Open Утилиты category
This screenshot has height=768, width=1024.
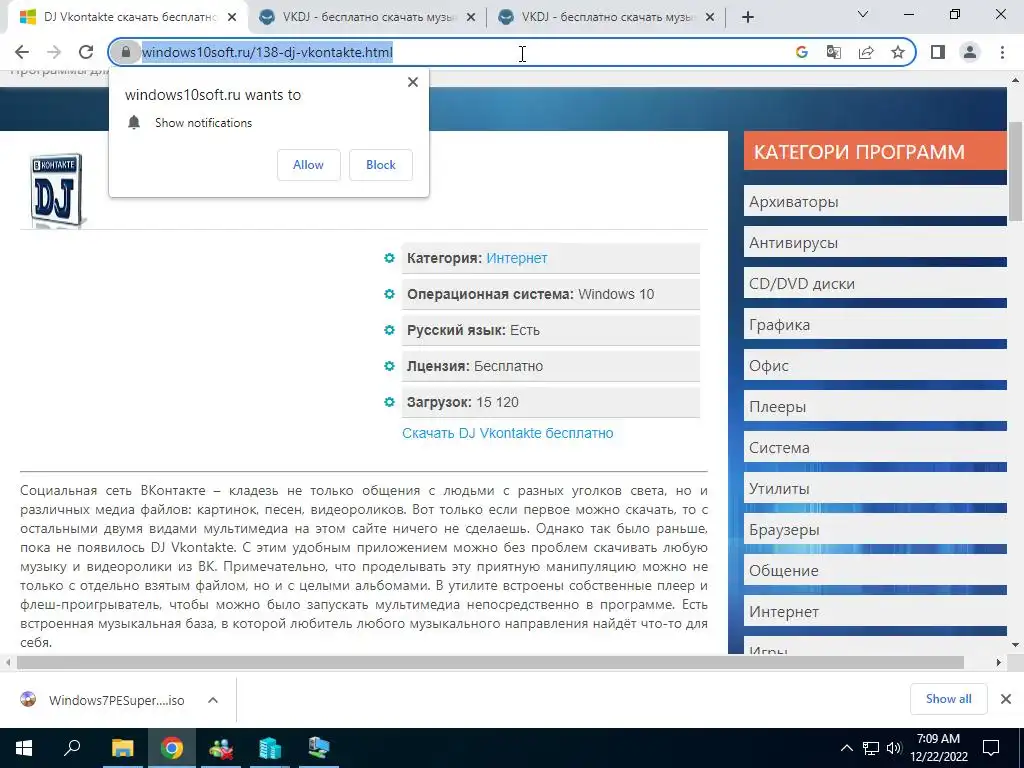875,488
